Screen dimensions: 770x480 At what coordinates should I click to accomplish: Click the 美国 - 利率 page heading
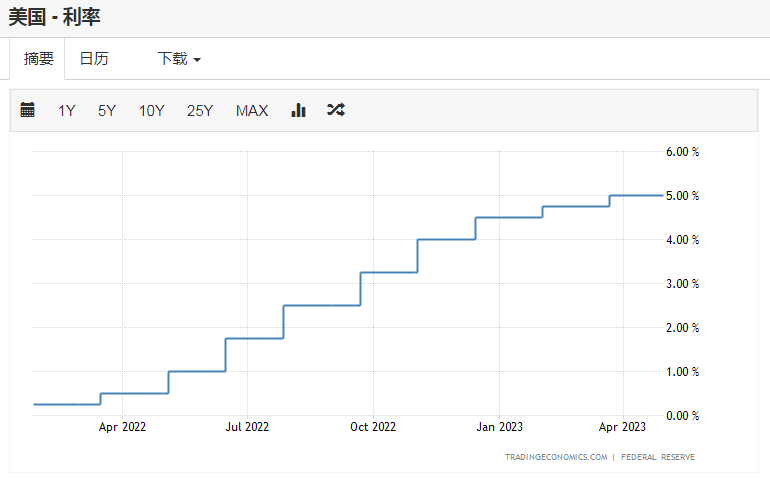click(54, 17)
